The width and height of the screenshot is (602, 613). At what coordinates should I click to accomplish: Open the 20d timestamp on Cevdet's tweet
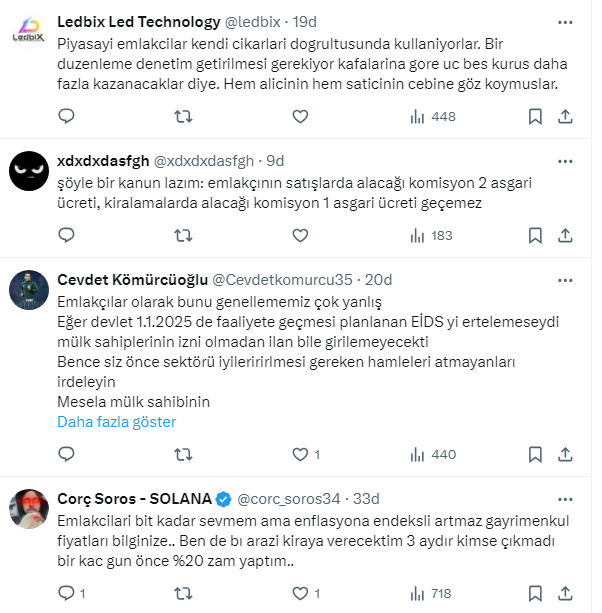point(379,279)
